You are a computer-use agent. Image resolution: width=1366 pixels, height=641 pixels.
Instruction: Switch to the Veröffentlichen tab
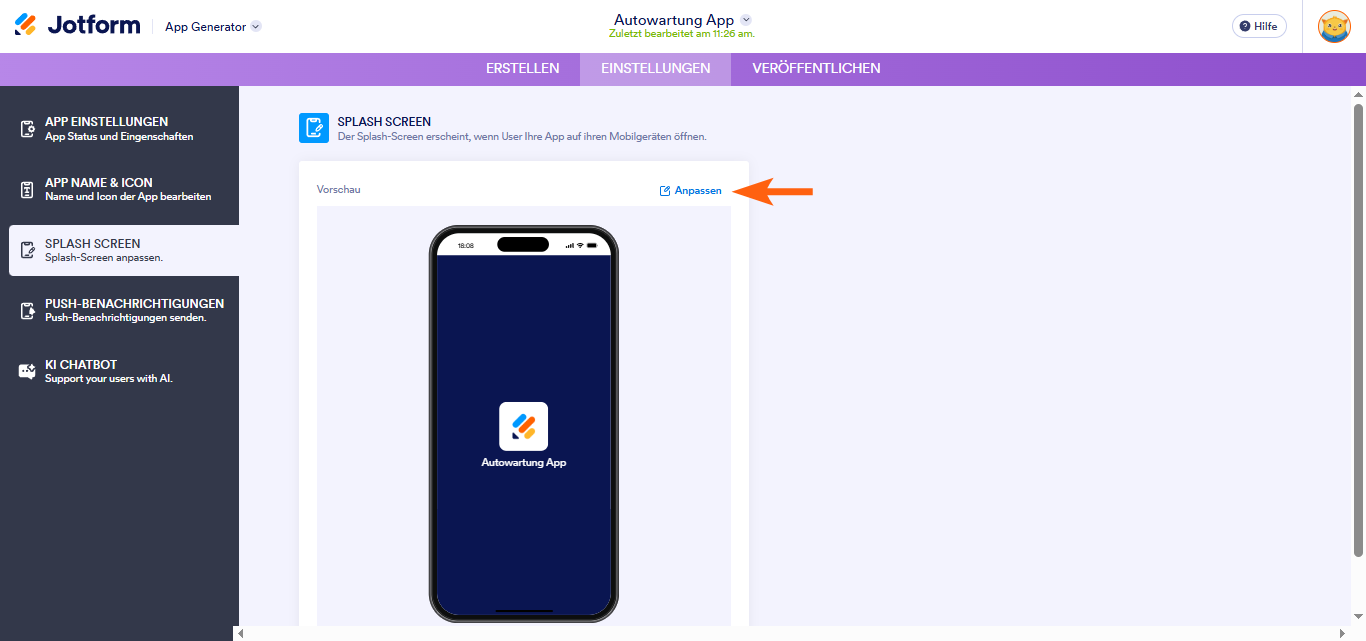coord(817,69)
